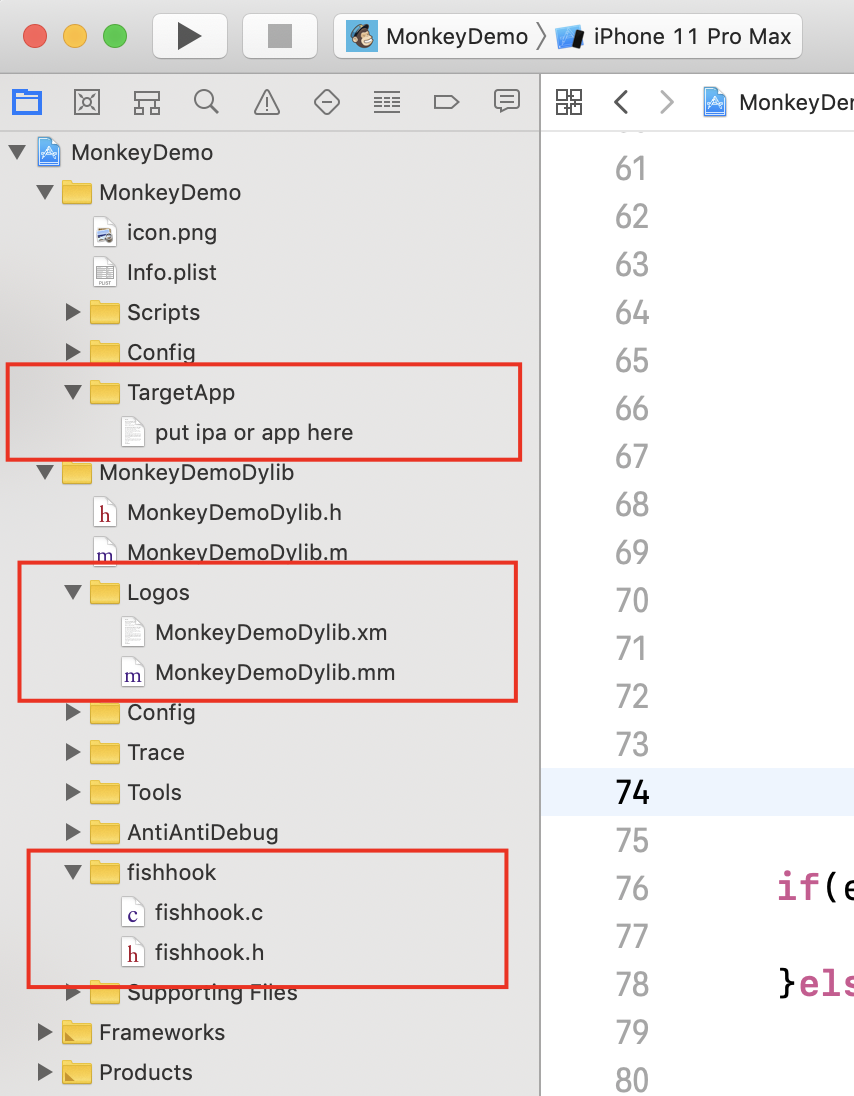
Task: Open the Issue navigator
Action: (x=266, y=102)
